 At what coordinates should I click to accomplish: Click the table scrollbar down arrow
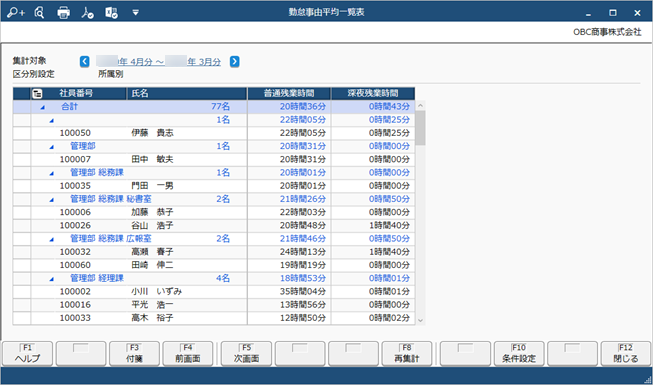[420, 320]
